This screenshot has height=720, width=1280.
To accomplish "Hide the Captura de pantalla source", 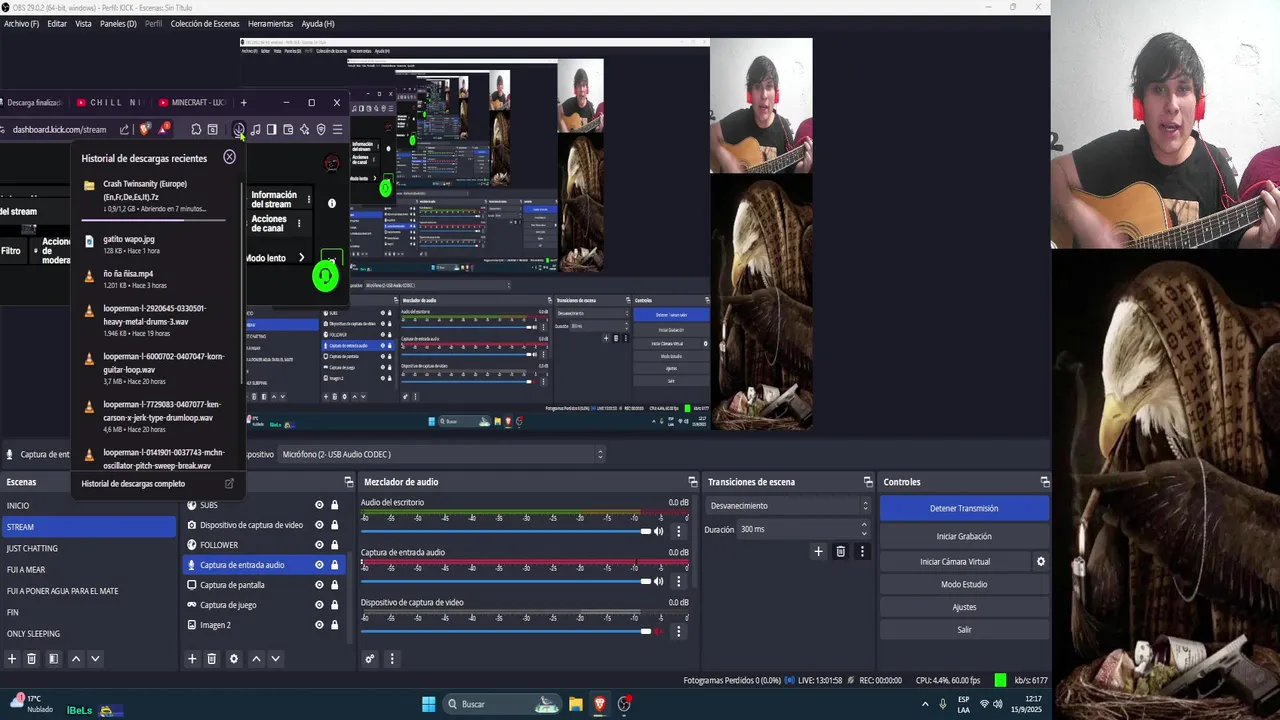I will tap(319, 585).
